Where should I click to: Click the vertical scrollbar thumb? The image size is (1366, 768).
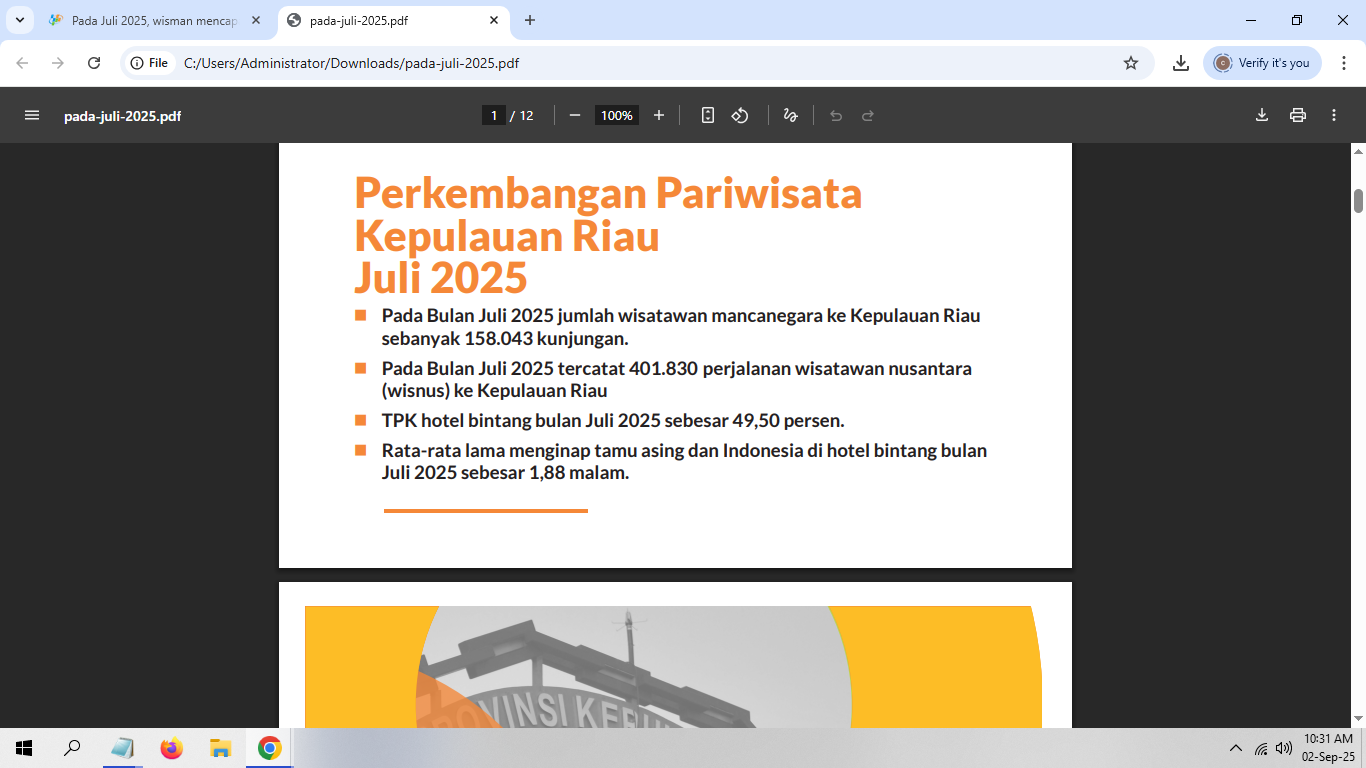point(1359,200)
